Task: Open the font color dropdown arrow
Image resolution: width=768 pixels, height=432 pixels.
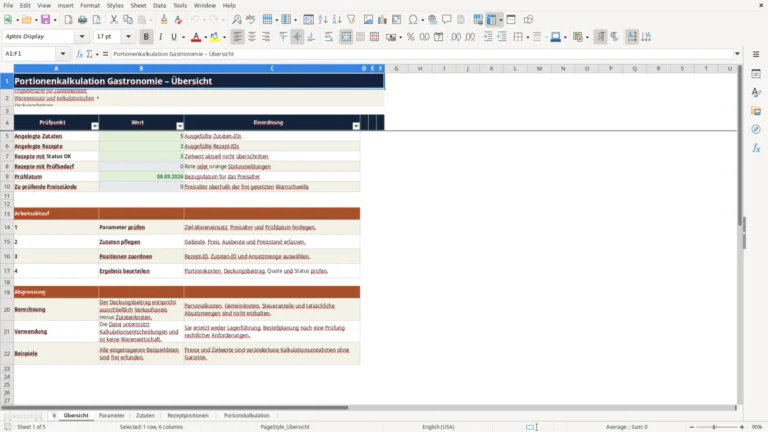Action: click(205, 37)
